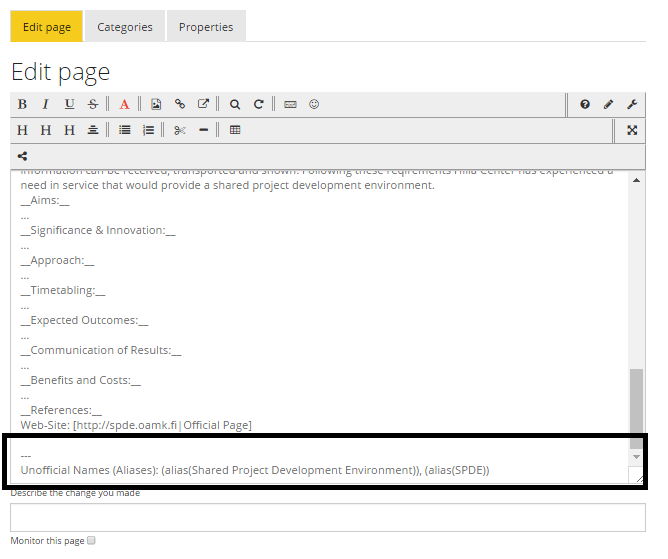The image size is (668, 559).
Task: Click on '__References:__' line
Action: coord(61,410)
